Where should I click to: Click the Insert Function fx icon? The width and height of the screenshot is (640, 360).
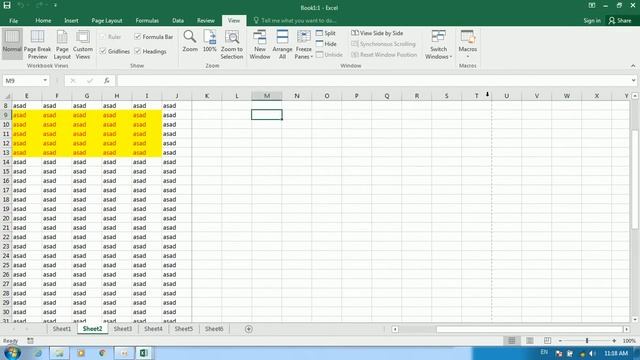tap(107, 81)
